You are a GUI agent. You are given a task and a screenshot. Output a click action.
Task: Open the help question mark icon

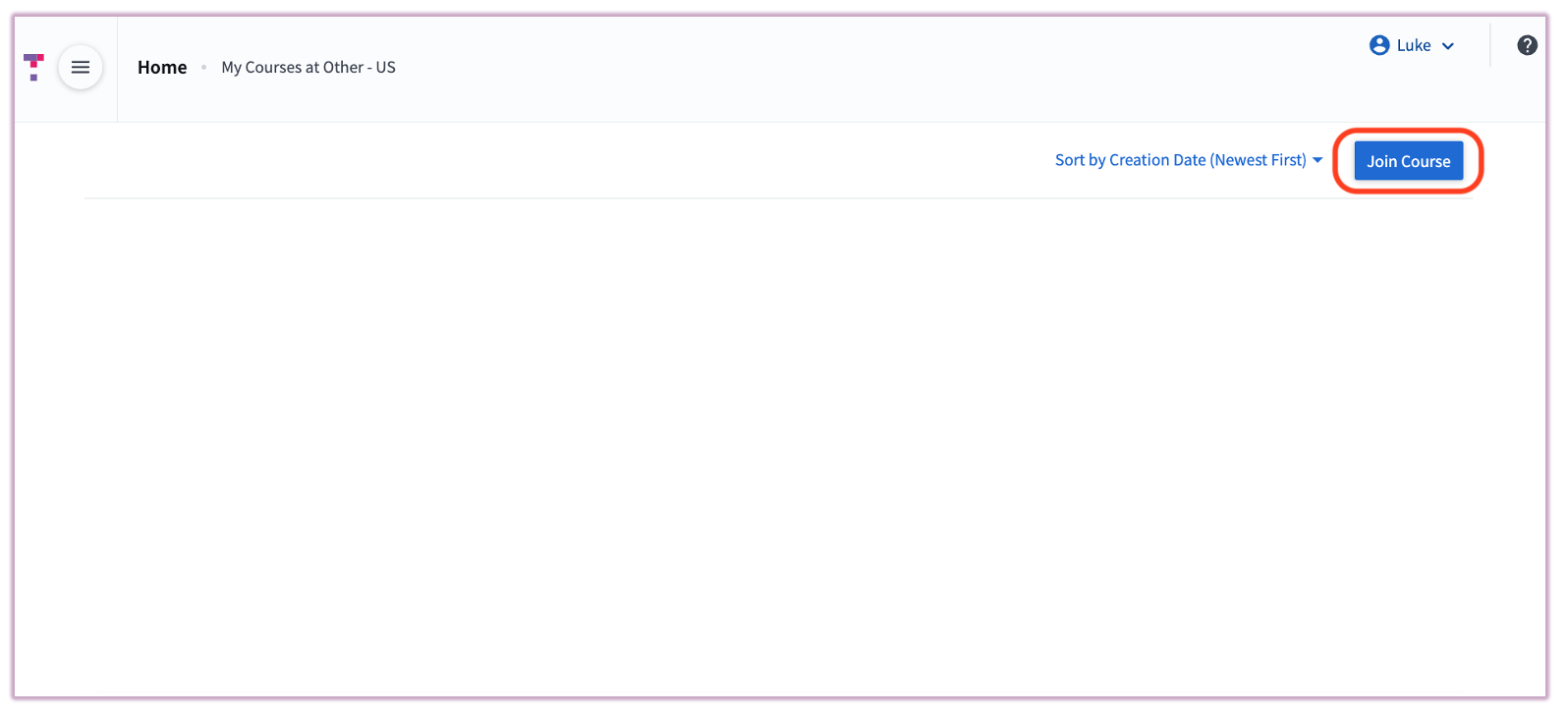pos(1527,45)
